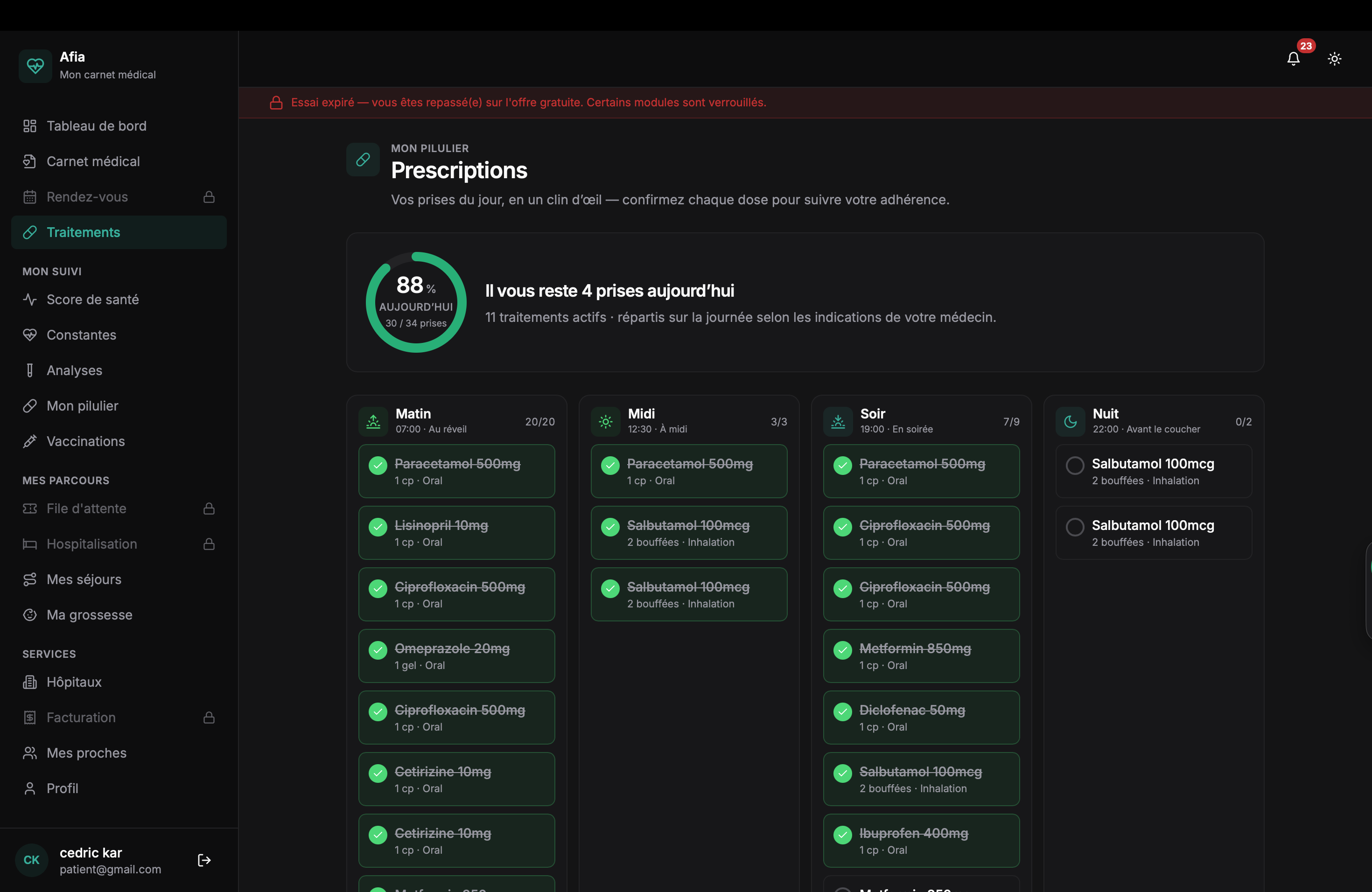The height and width of the screenshot is (892, 1372).
Task: Mark second Nuit Salbutamol 100mcg as taken
Action: (x=1075, y=527)
